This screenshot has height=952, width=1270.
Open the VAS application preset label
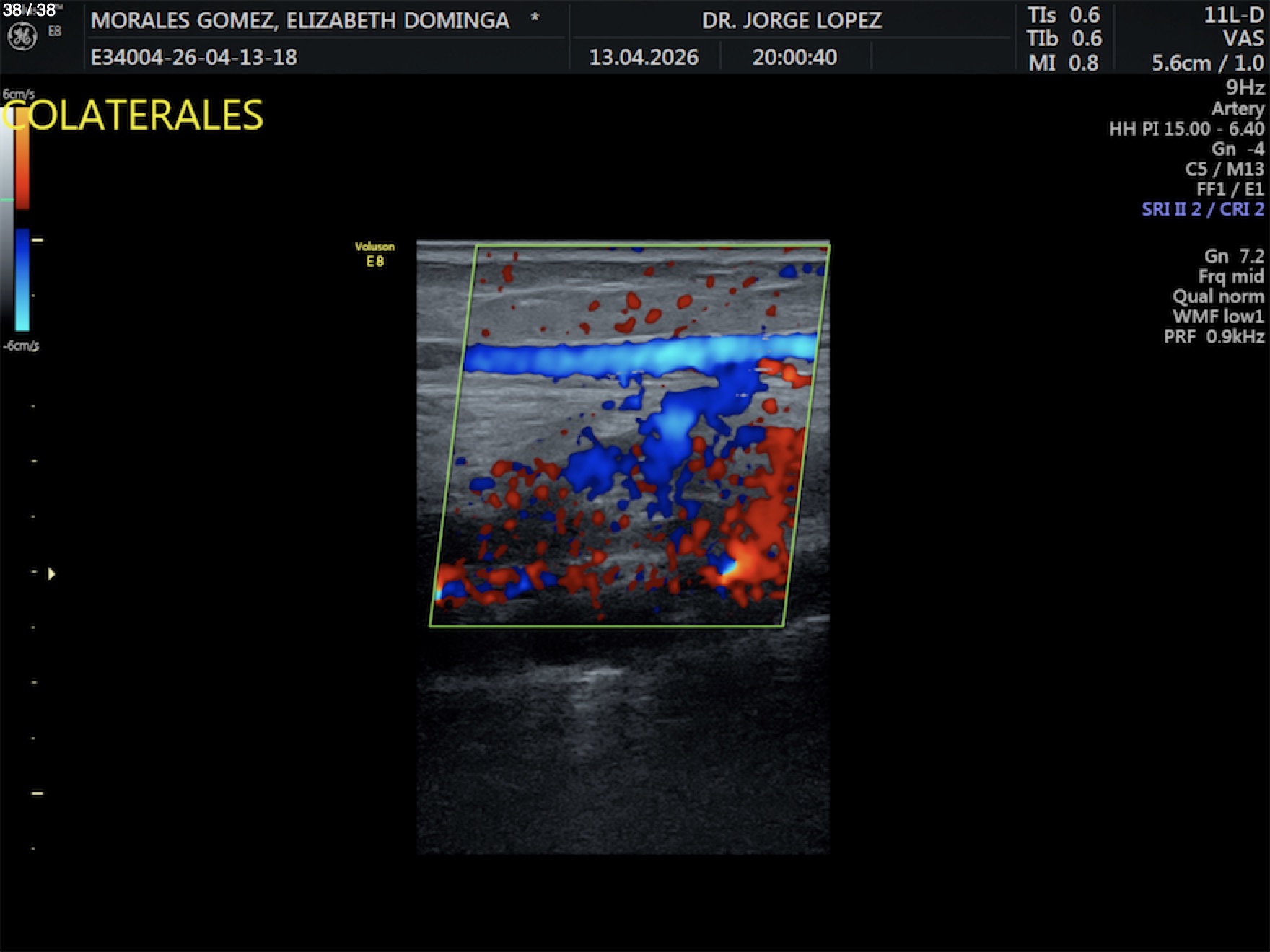pyautogui.click(x=1243, y=39)
